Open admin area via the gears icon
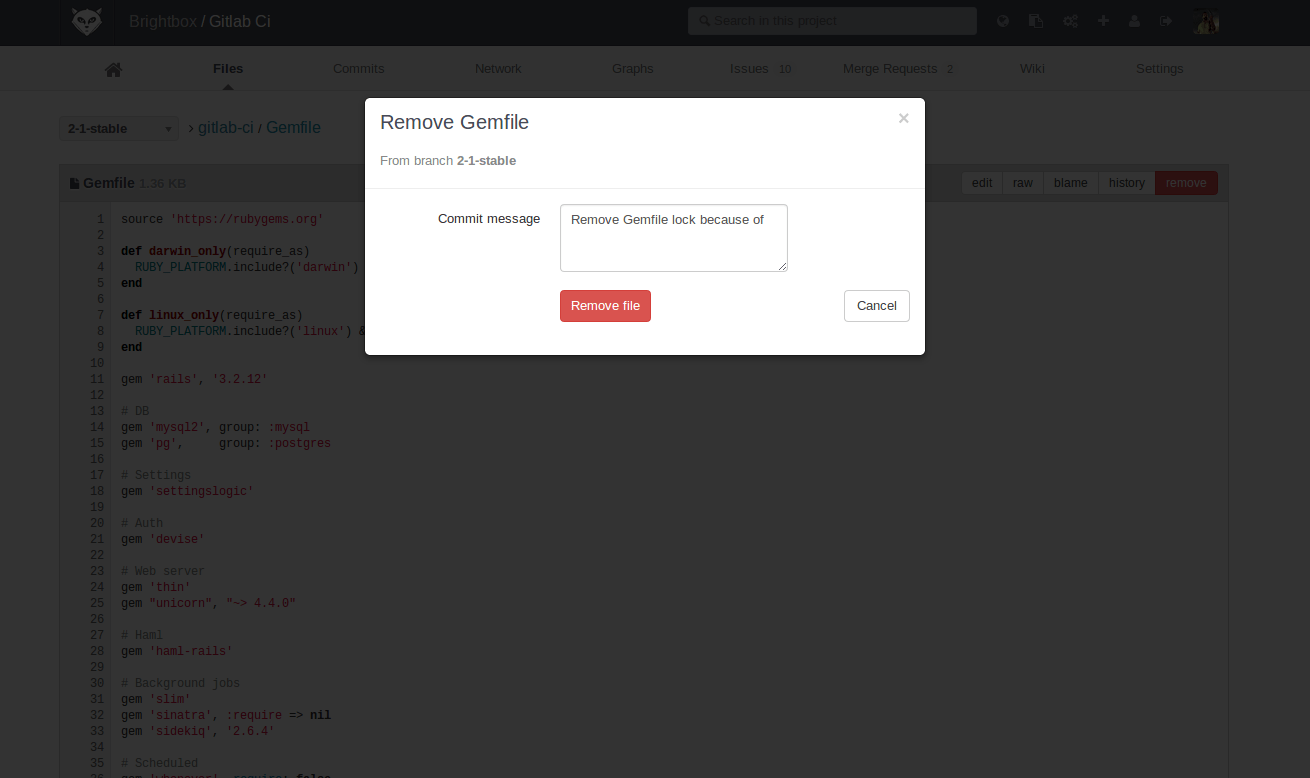The width and height of the screenshot is (1310, 778). [1070, 21]
